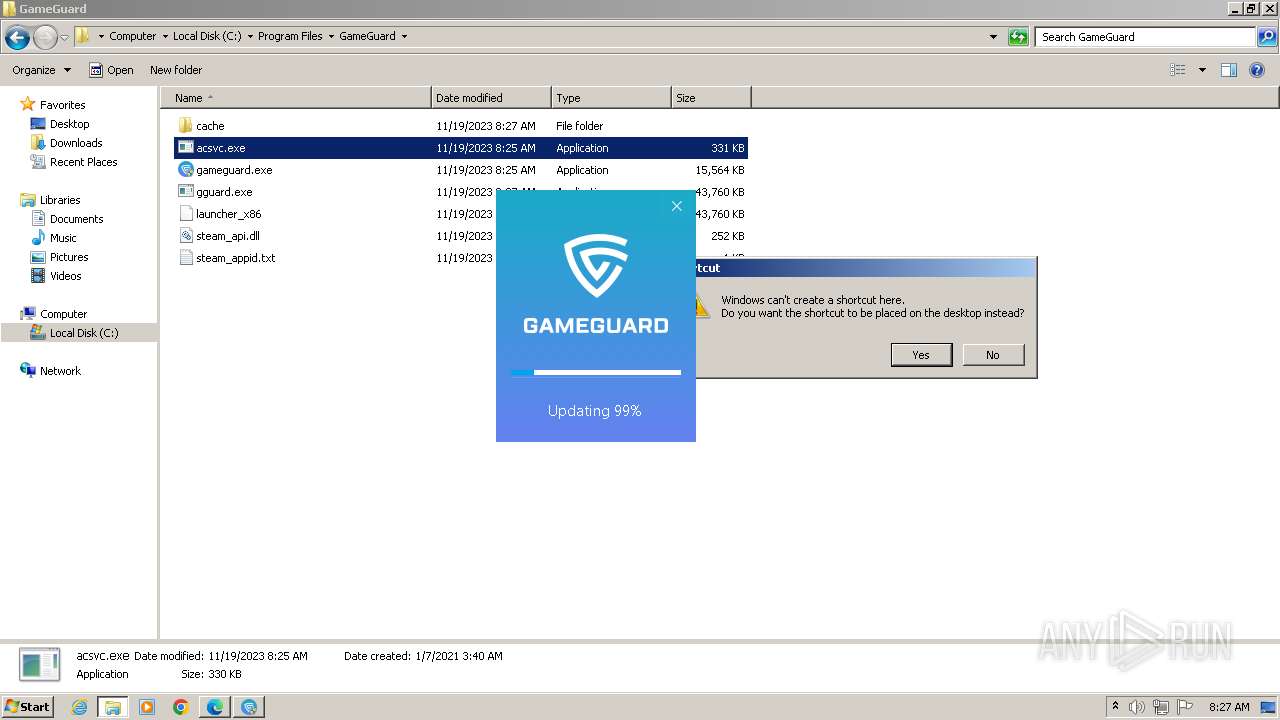This screenshot has width=1280, height=720.
Task: Click Yes in the Shortcut dialog
Action: click(x=921, y=355)
